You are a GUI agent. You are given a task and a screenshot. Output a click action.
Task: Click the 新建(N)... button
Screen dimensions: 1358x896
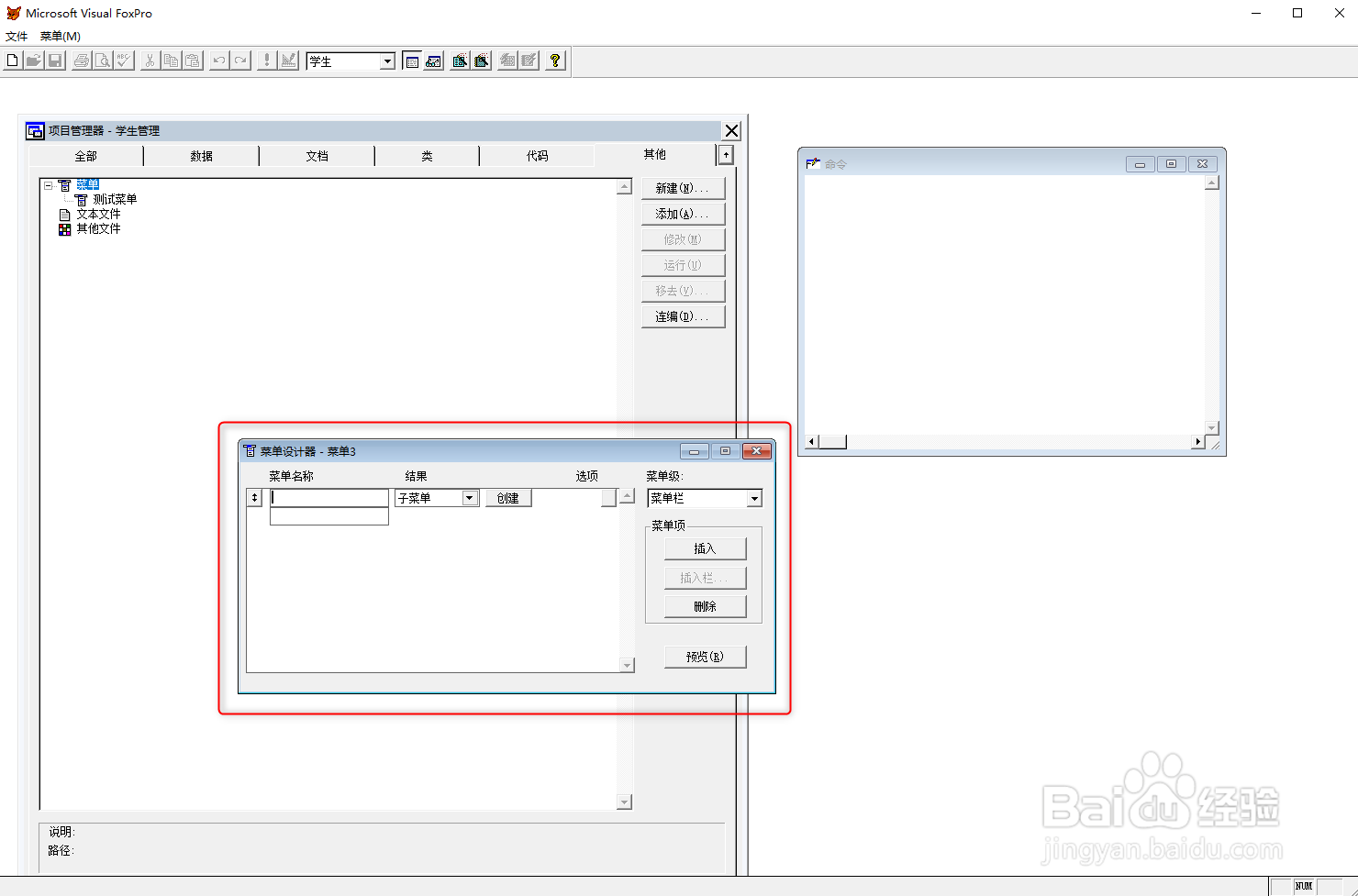point(683,188)
